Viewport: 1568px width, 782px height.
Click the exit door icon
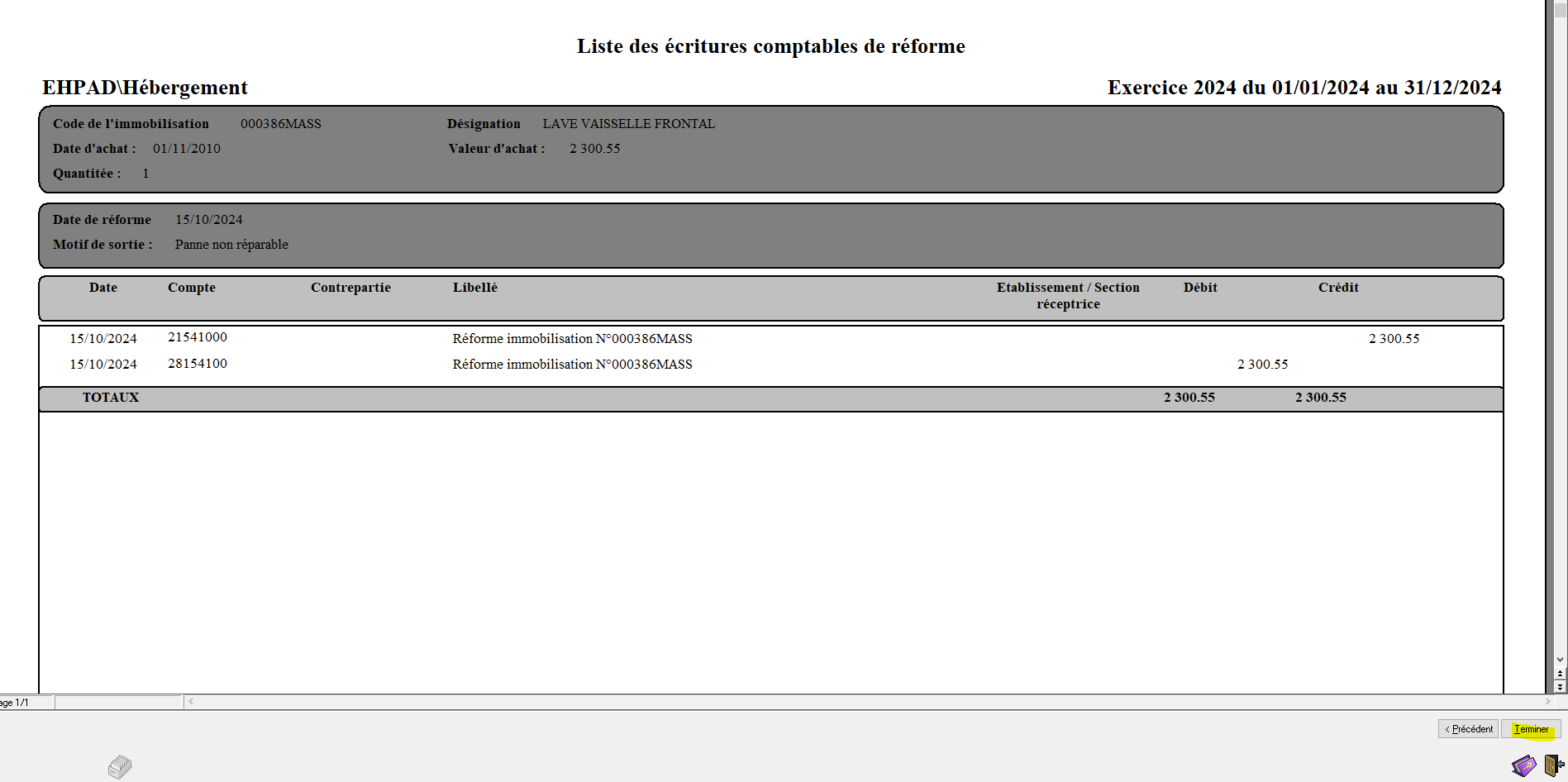click(1553, 765)
